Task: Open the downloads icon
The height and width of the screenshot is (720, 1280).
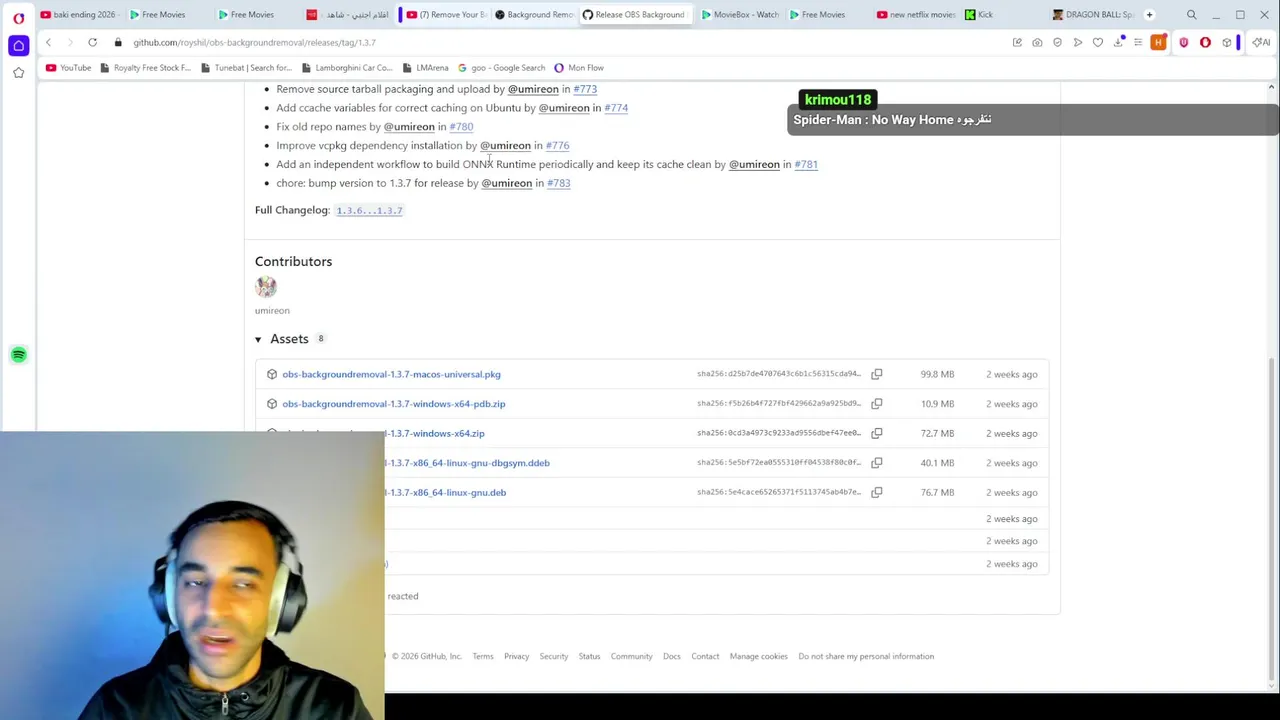Action: pos(1118,42)
